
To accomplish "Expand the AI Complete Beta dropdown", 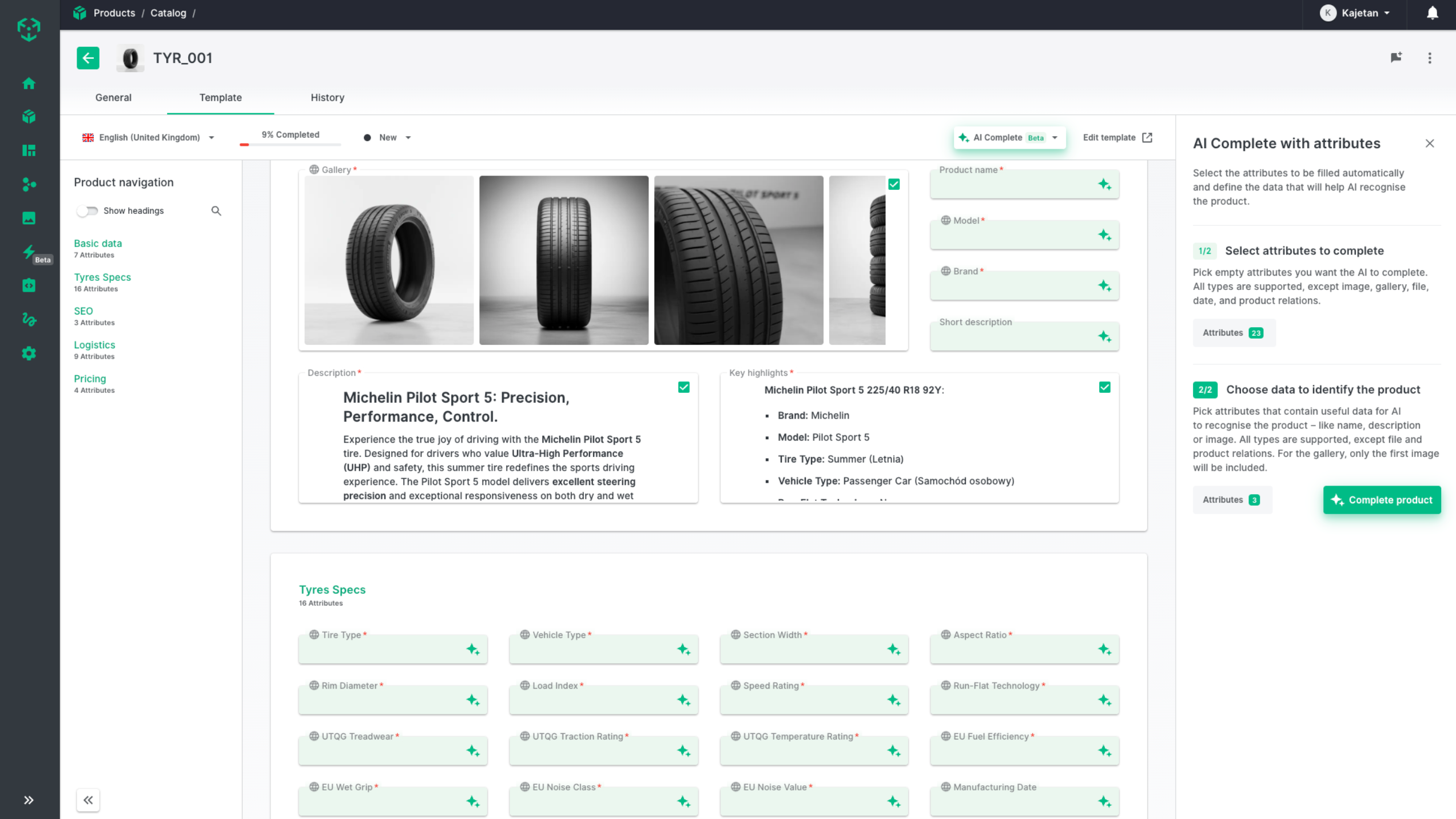I will 1055,138.
